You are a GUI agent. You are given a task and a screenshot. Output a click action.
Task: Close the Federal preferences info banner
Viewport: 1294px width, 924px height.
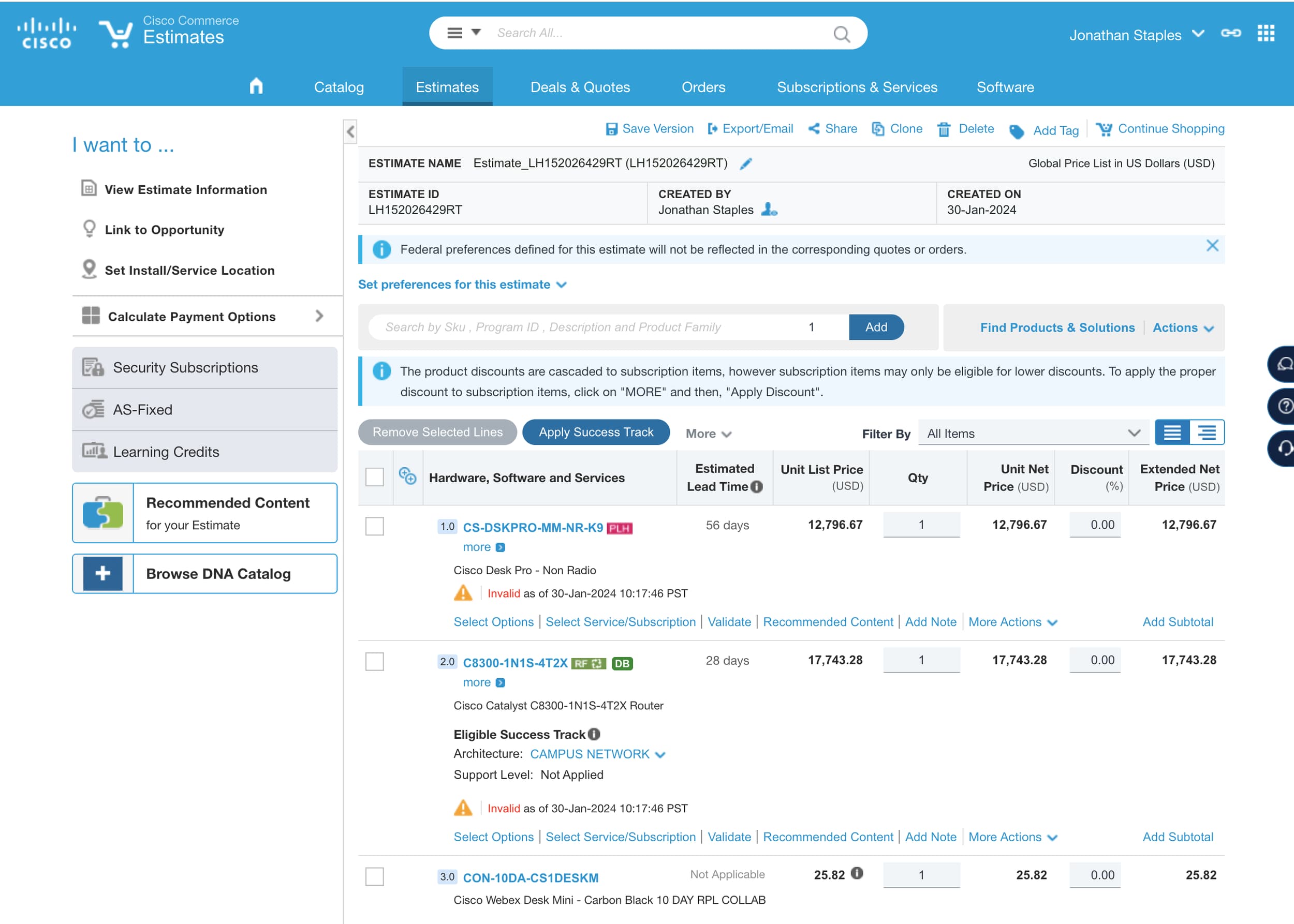[1212, 246]
